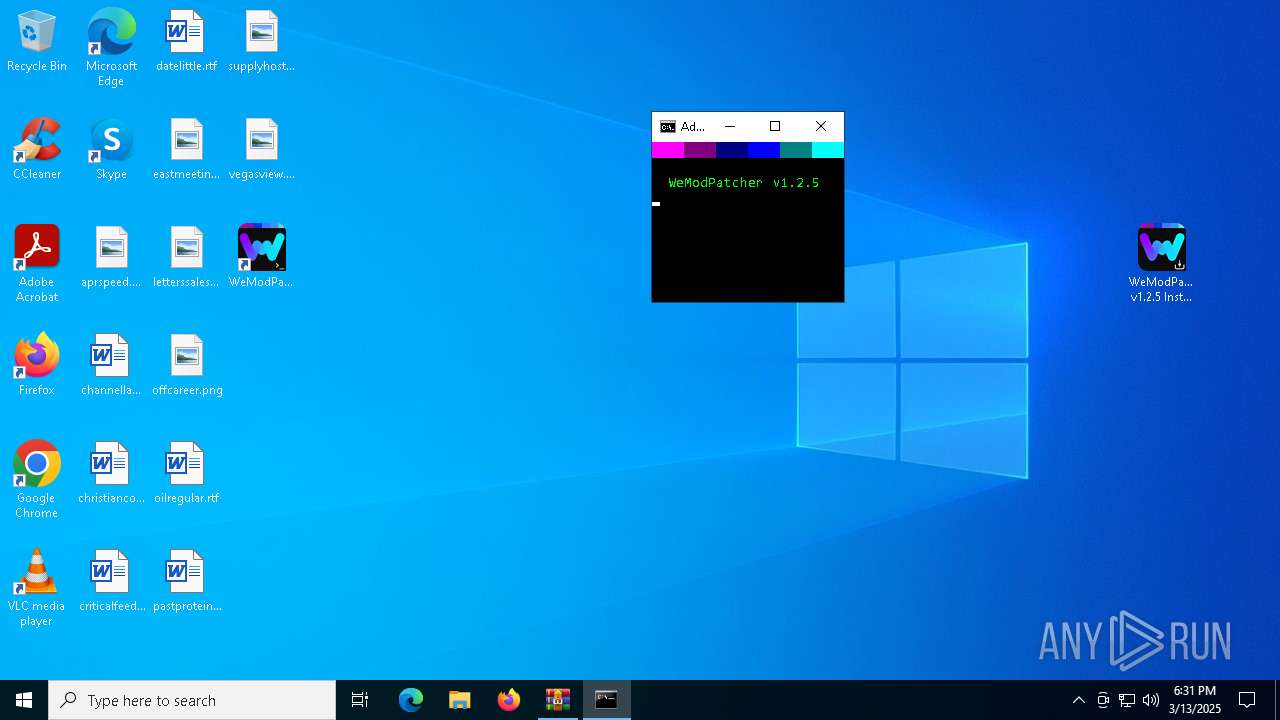Launch Microsoft Edge from the desktop shortcut

click(111, 48)
